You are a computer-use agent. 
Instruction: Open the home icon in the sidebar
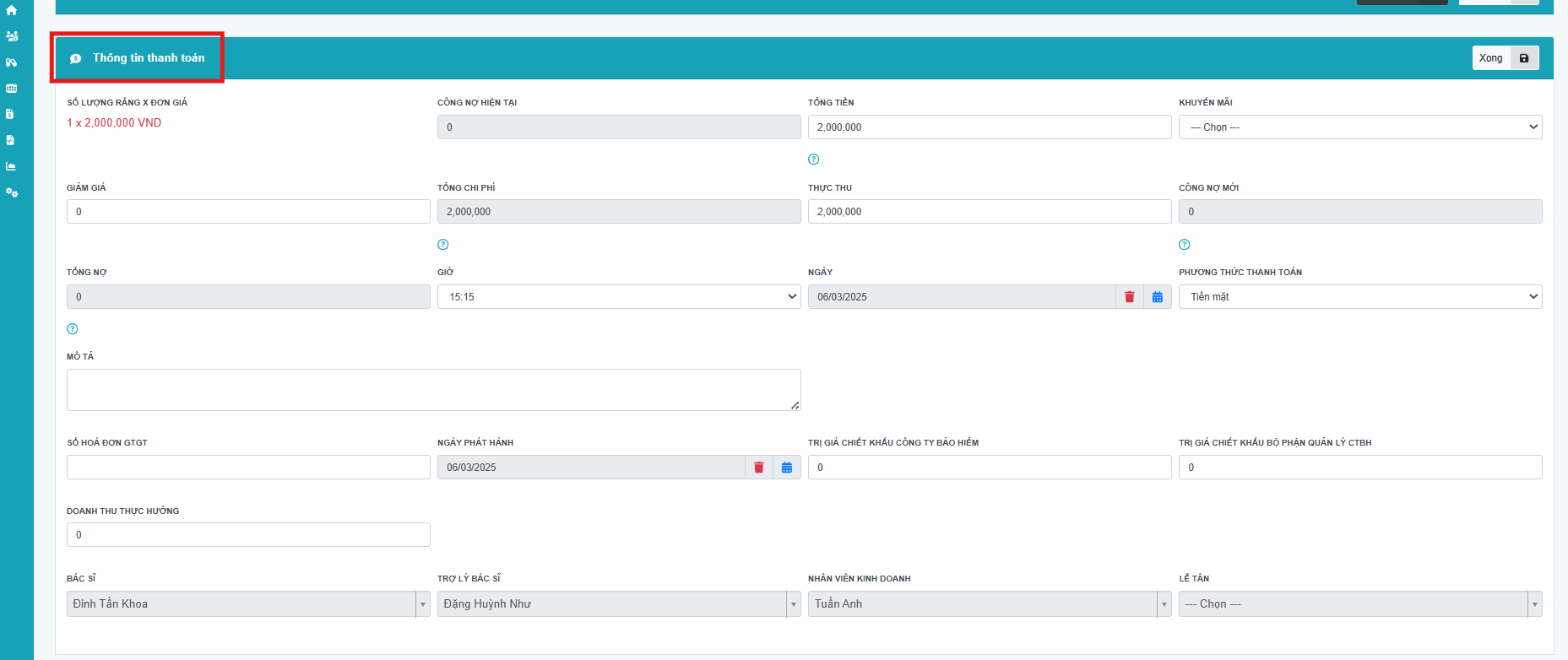[x=11, y=10]
